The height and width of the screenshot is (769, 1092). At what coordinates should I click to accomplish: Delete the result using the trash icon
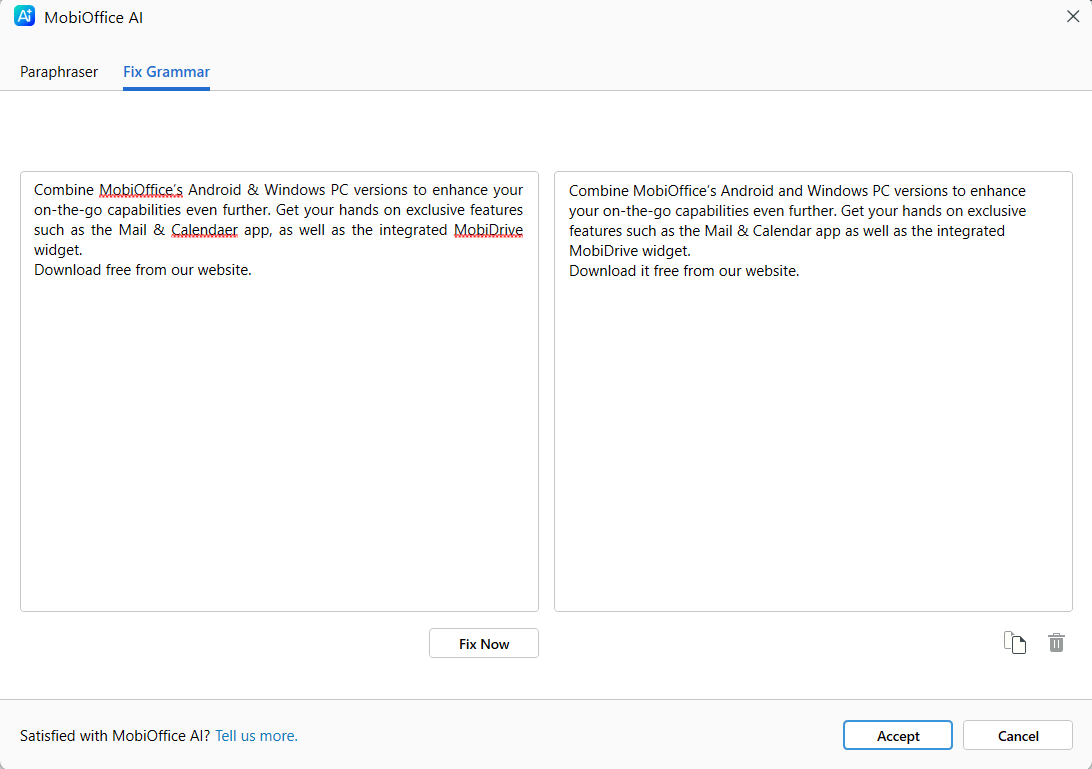coord(1056,642)
